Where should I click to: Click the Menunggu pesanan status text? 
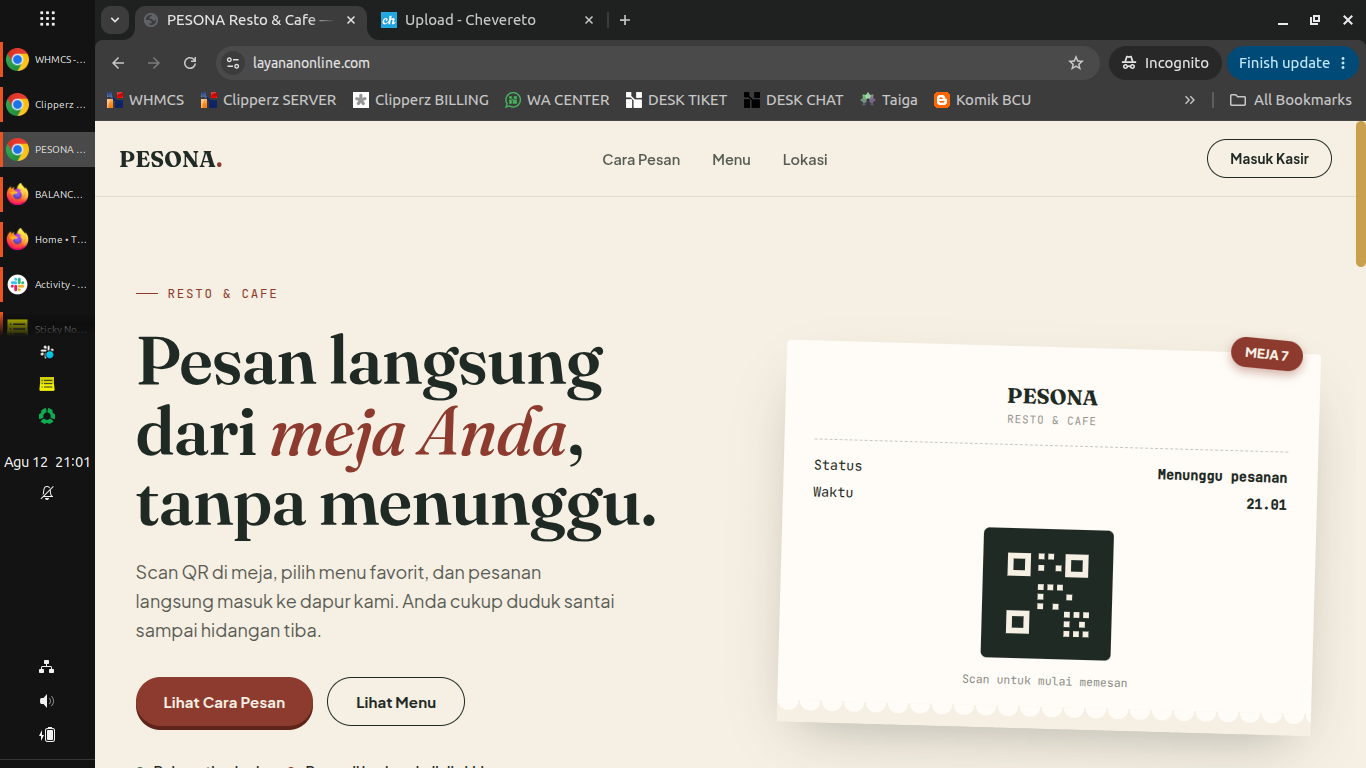(x=1222, y=476)
